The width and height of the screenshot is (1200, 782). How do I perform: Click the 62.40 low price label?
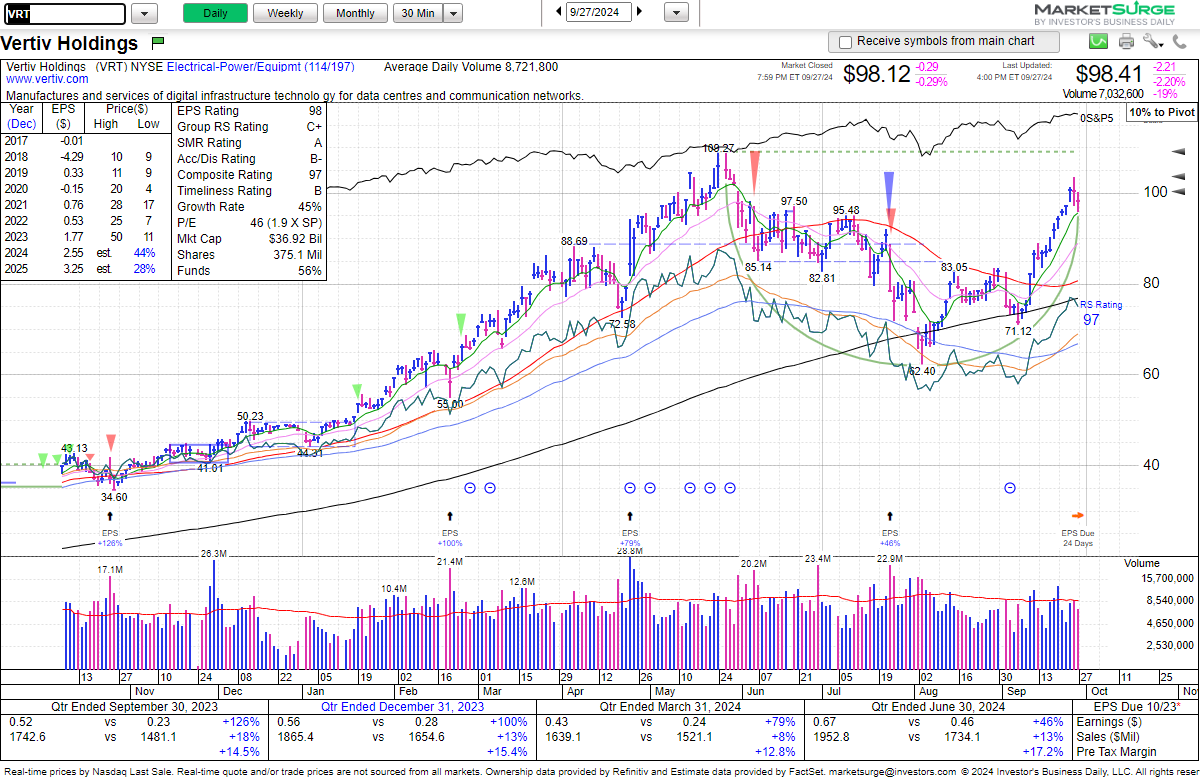pos(920,371)
